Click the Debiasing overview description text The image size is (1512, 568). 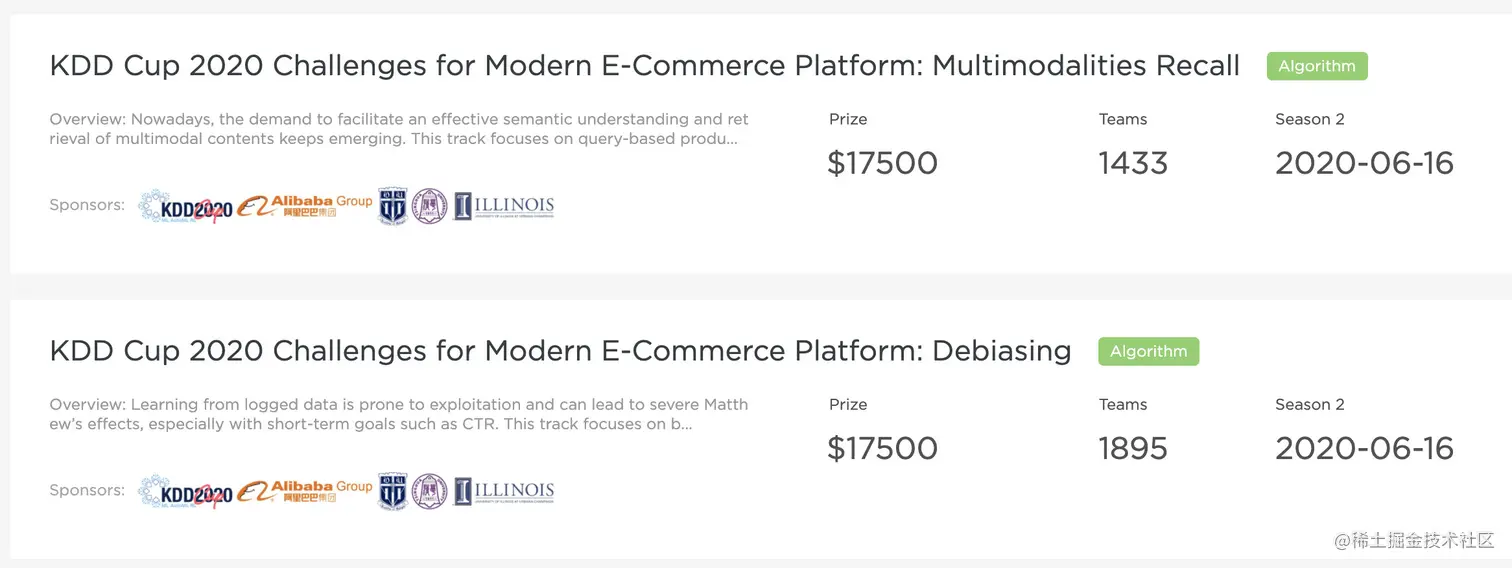click(398, 414)
